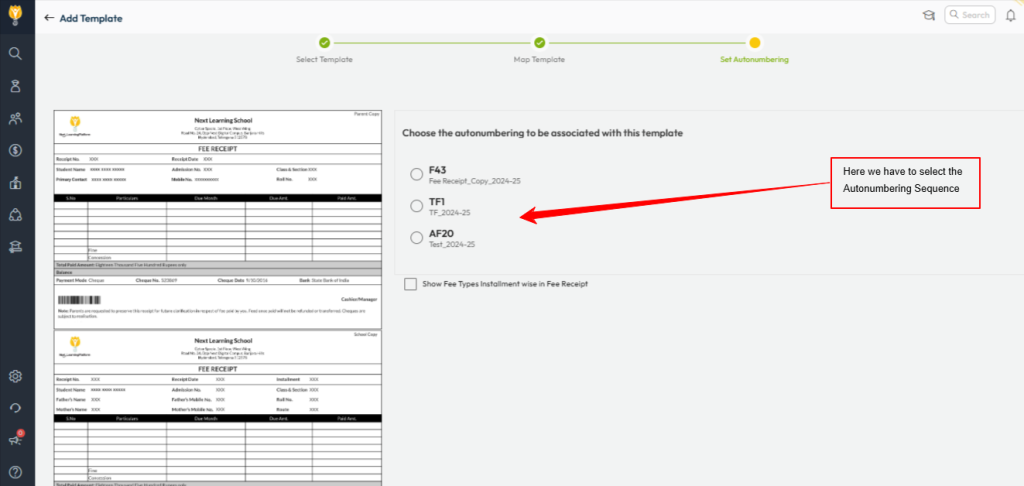
Task: Click the Set Autonumbering step indicator
Action: (x=754, y=43)
